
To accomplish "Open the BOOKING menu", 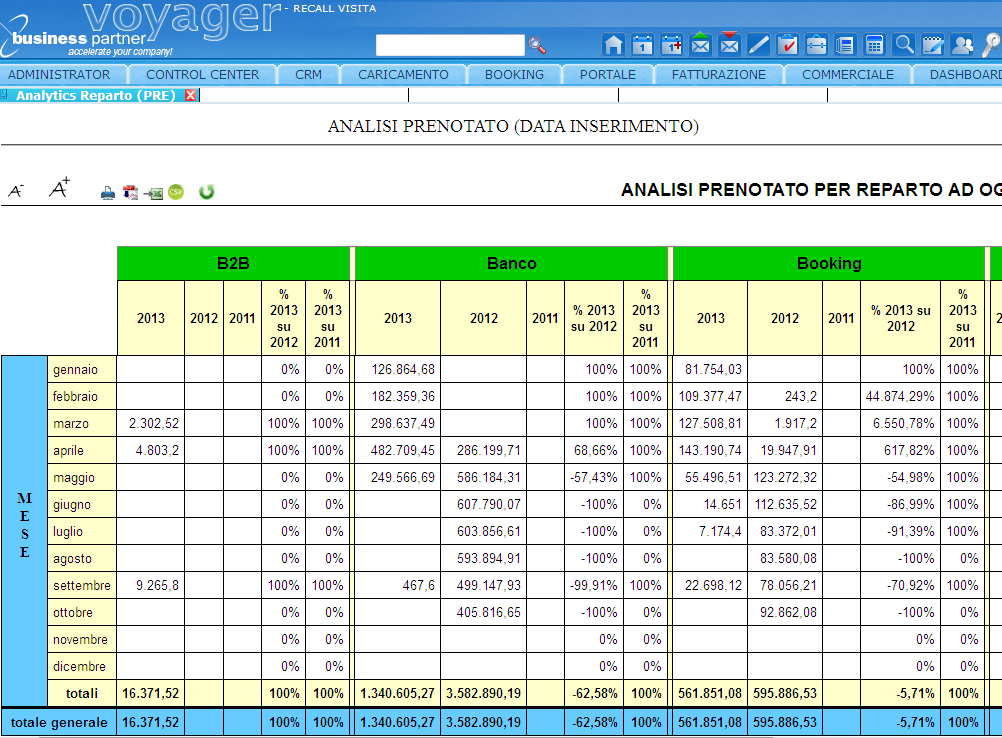I will 514,75.
